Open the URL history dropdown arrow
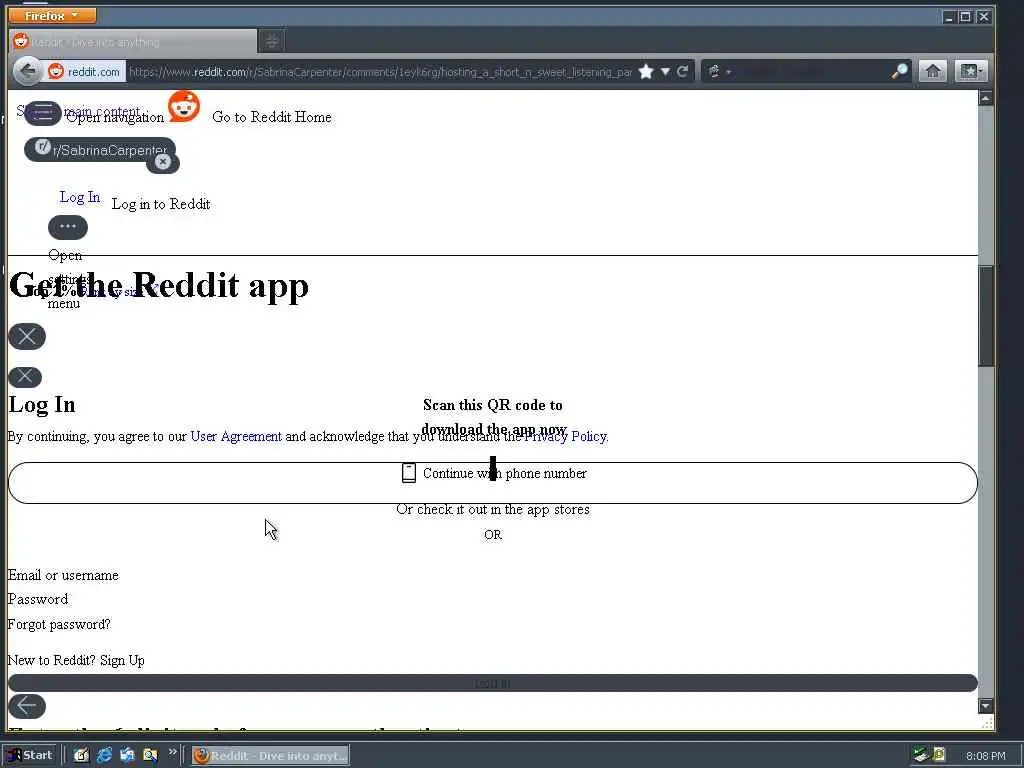 click(665, 72)
